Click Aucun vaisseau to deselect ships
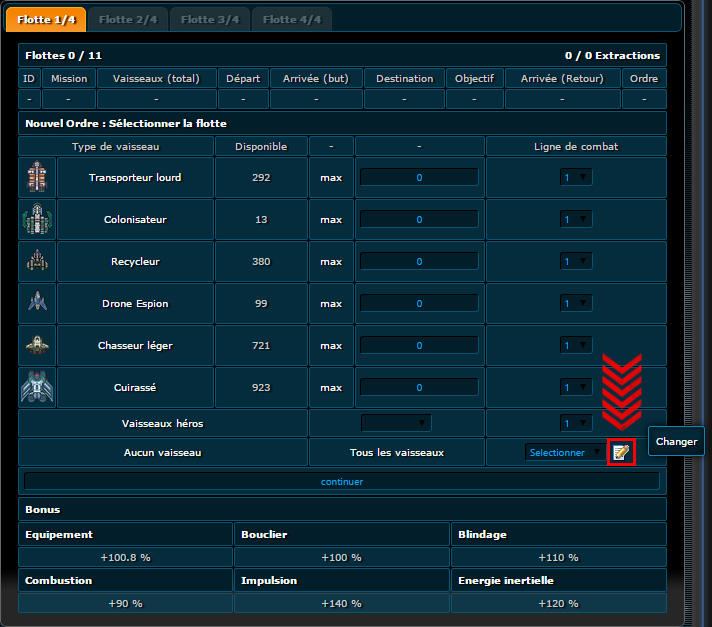712x627 pixels. pos(162,453)
